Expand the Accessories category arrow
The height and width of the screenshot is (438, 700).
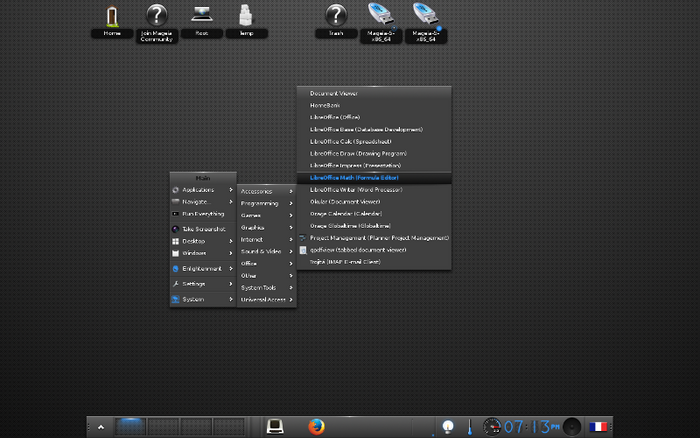point(291,191)
